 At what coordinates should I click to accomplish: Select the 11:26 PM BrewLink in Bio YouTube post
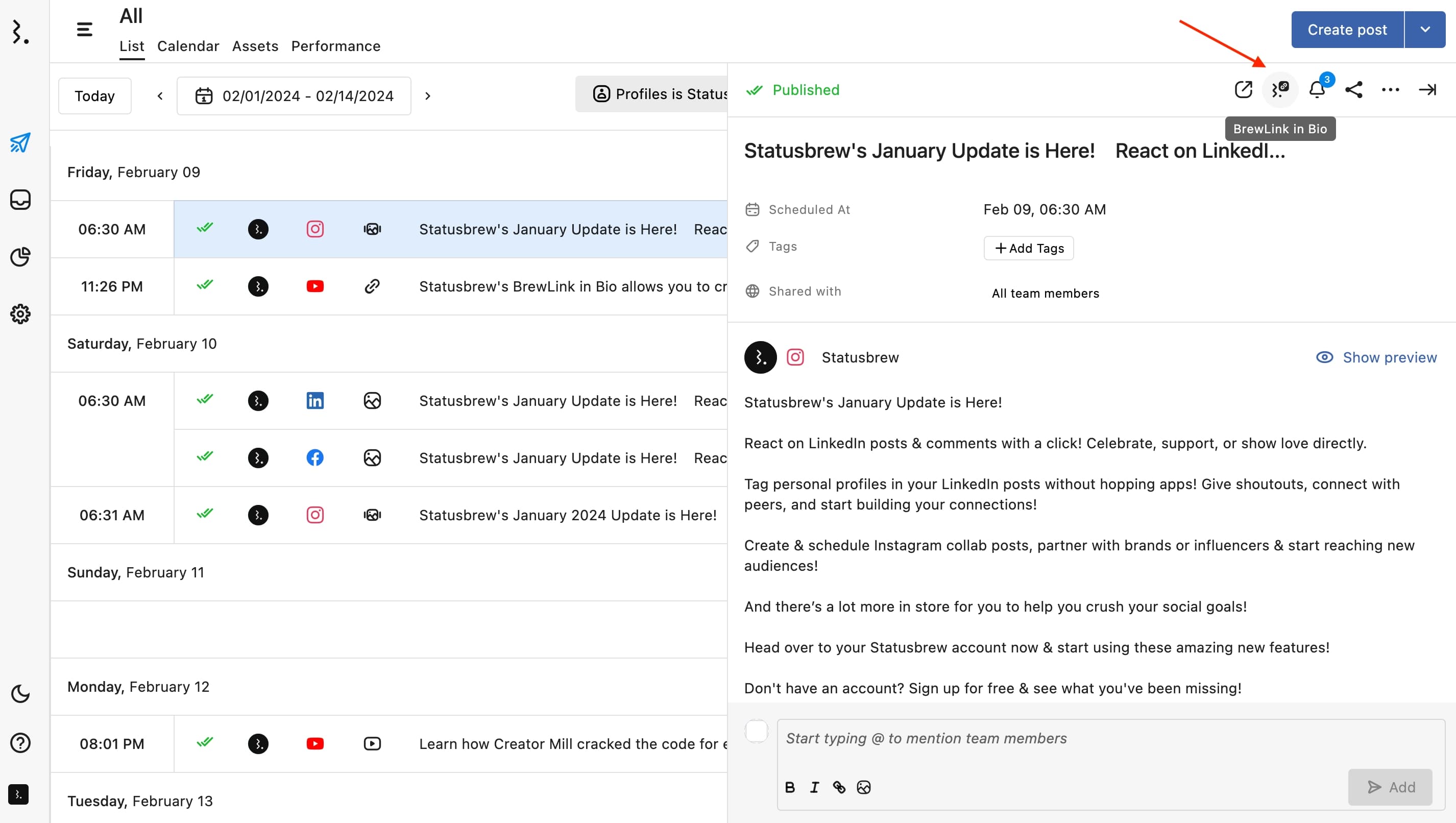450,286
